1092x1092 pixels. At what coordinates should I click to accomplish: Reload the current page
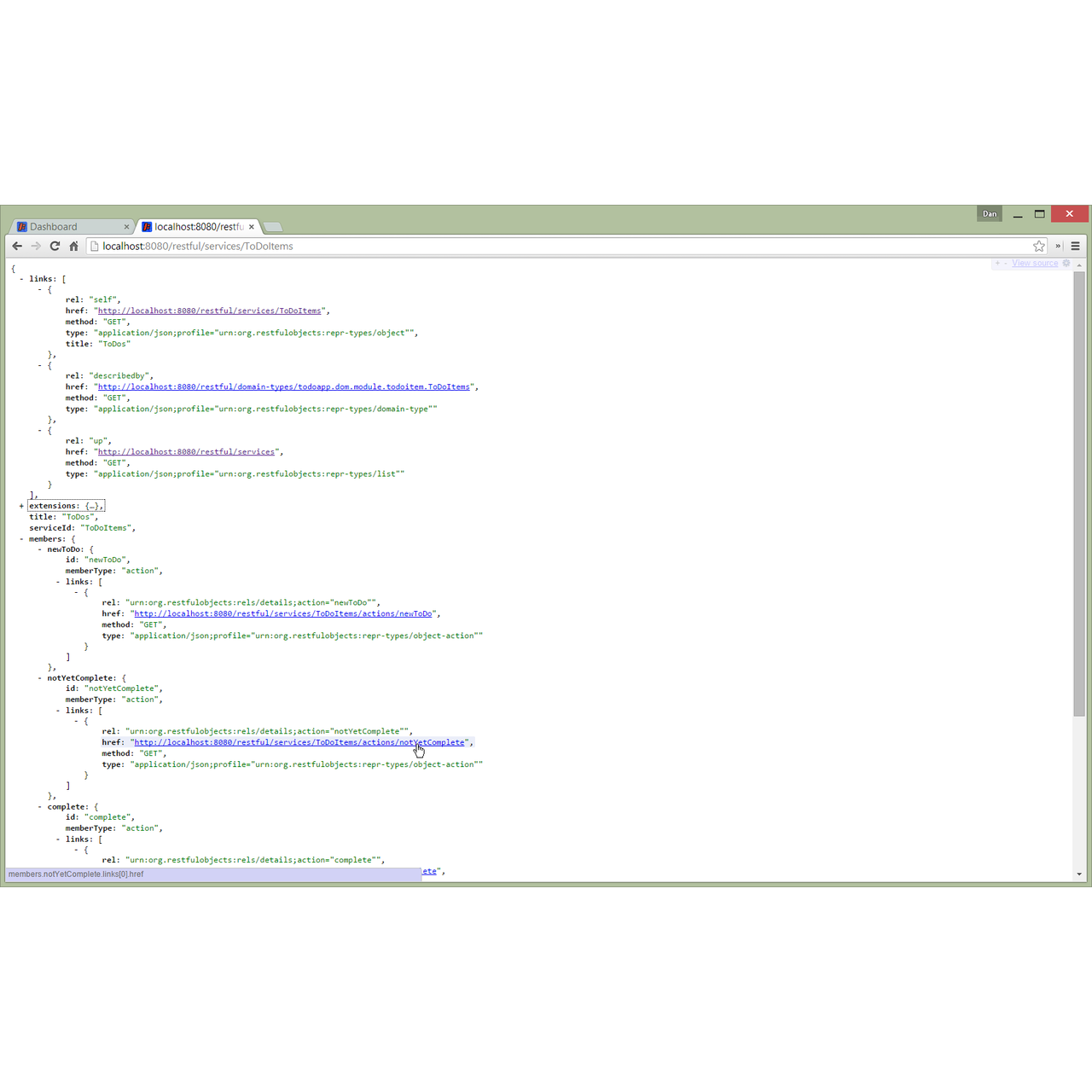pyautogui.click(x=55, y=246)
